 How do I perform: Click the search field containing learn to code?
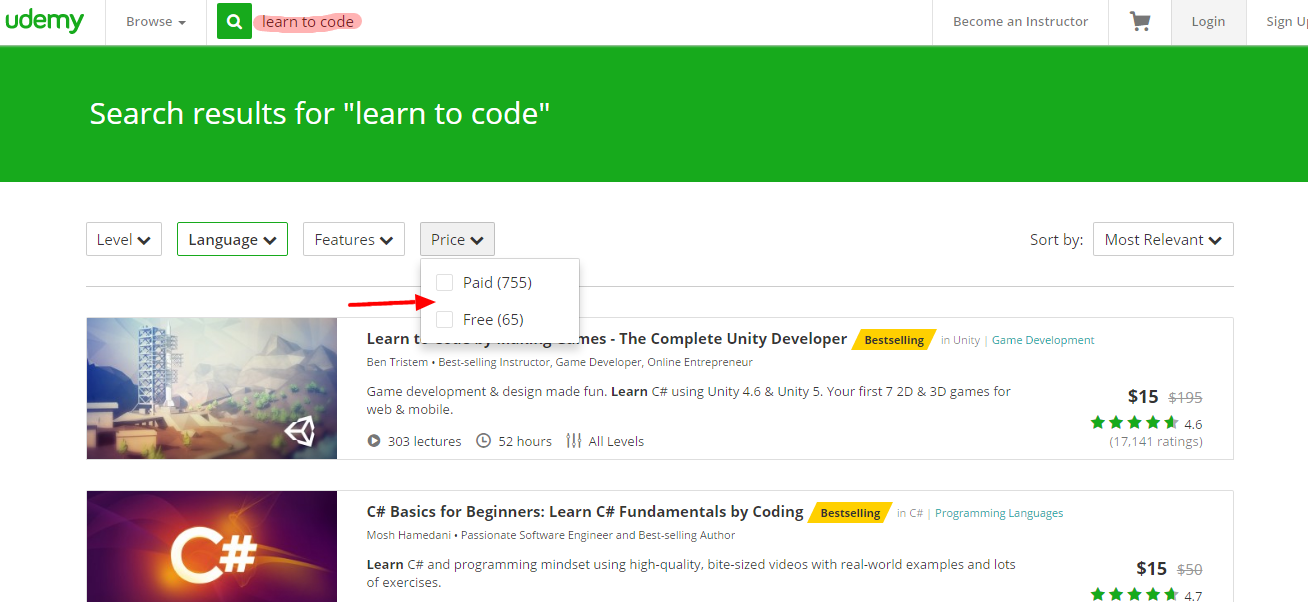coord(590,22)
